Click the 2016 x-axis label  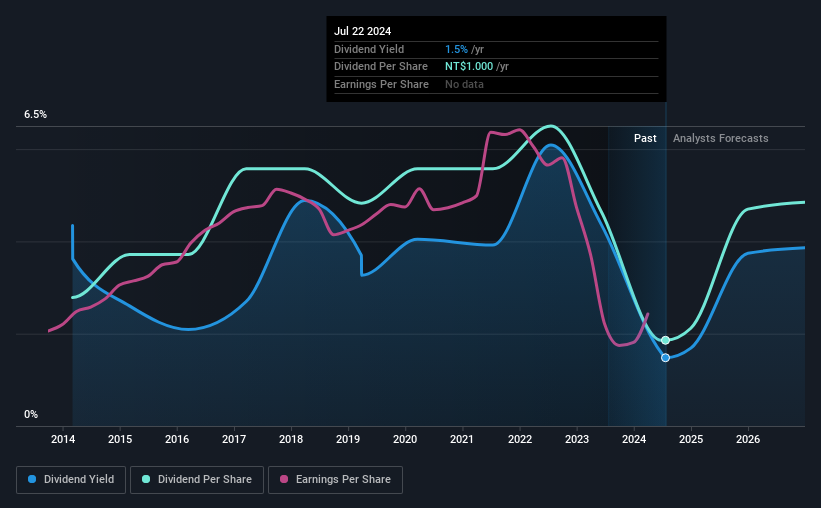[x=177, y=439]
